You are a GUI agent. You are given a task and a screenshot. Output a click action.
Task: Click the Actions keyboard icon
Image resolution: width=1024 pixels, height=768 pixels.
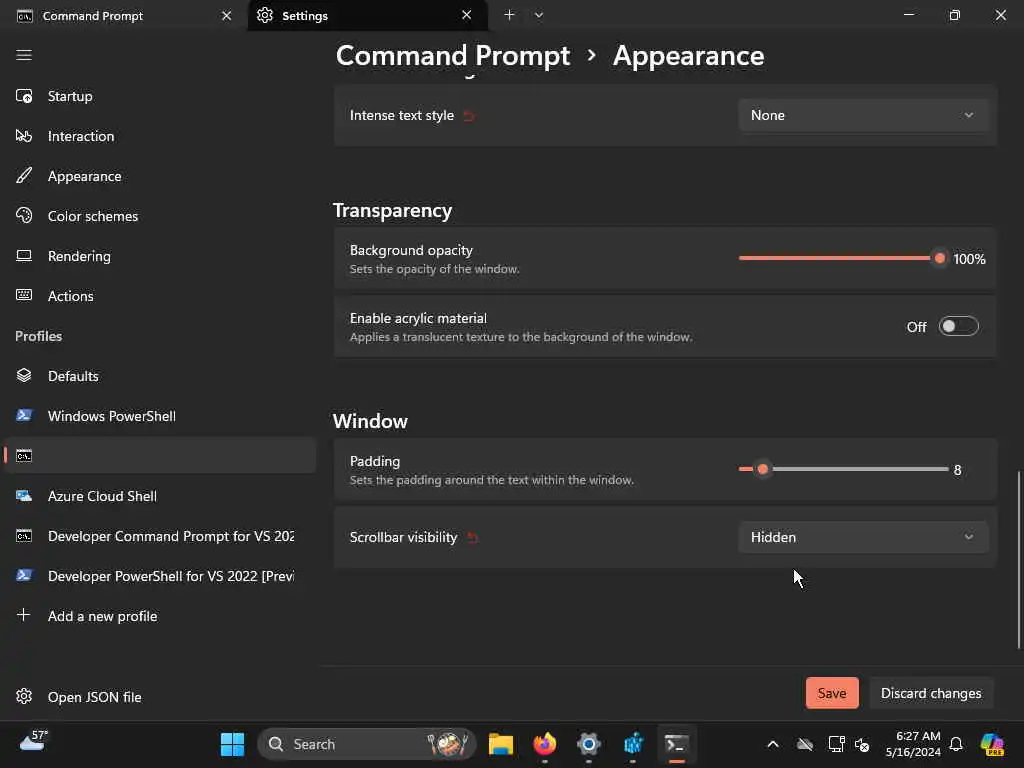tap(24, 295)
